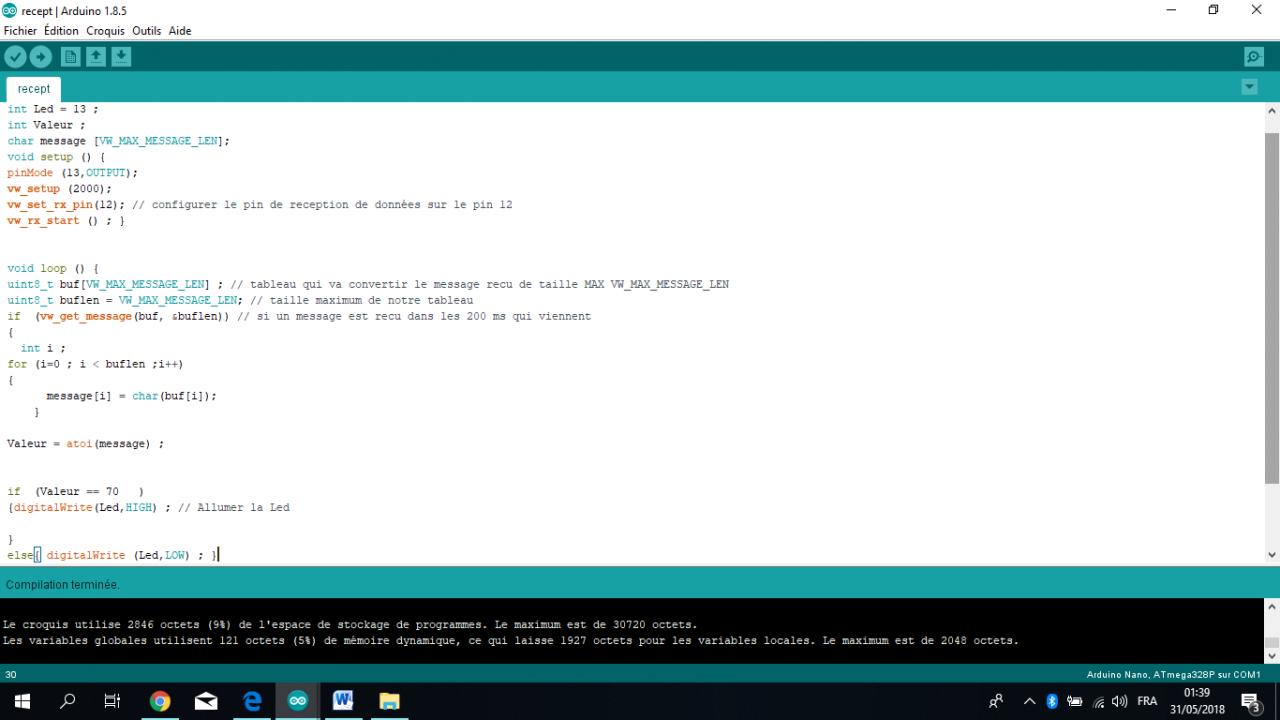Click the code editor scroll up arrow
1280x720 pixels.
1272,110
